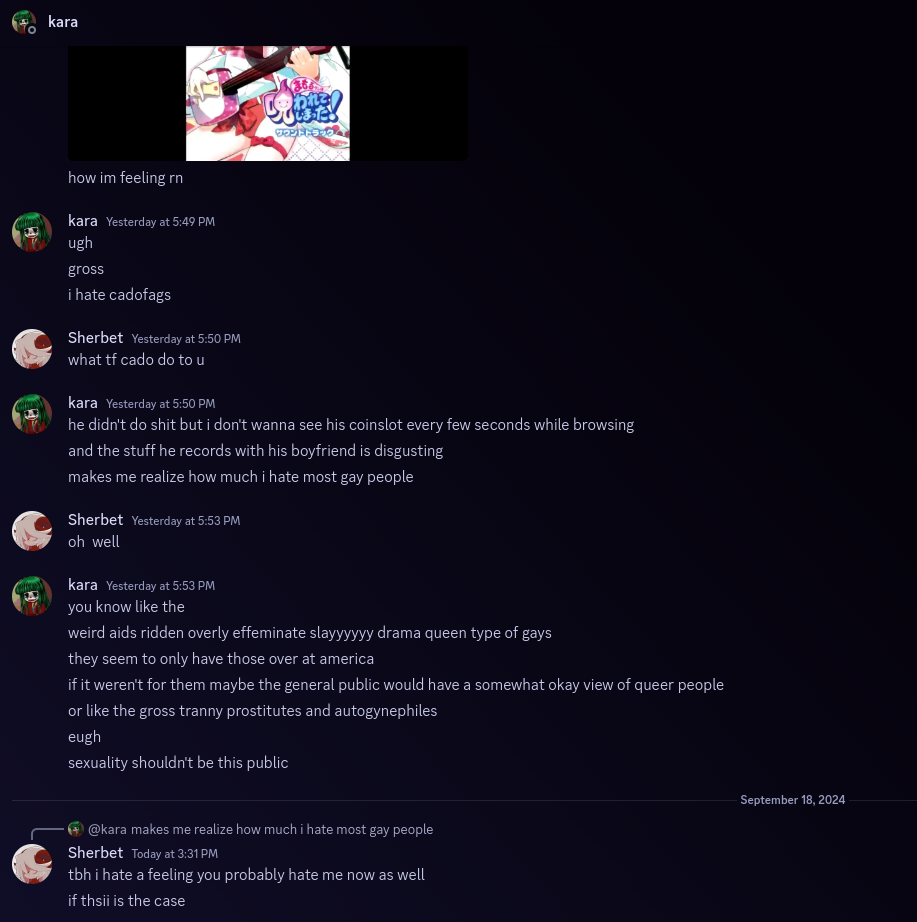Click the 'Today at 3:31 PM' timestamp
This screenshot has height=922, width=917.
[x=175, y=854]
